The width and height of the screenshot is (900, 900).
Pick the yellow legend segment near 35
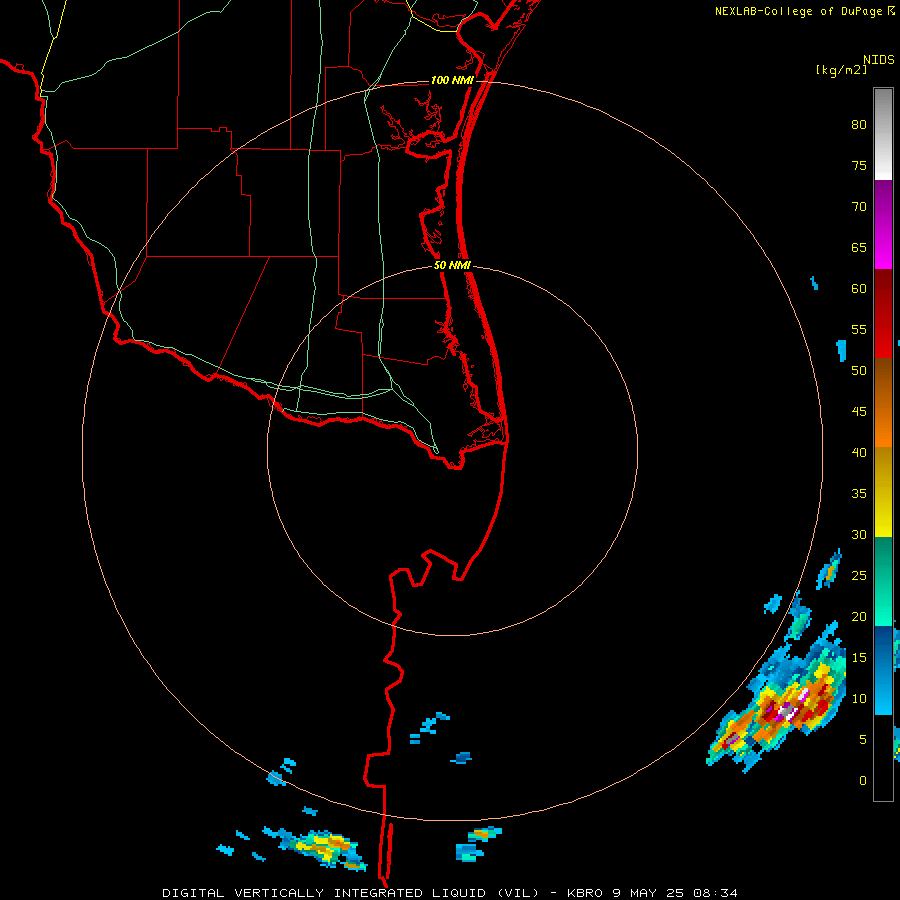[x=883, y=492]
